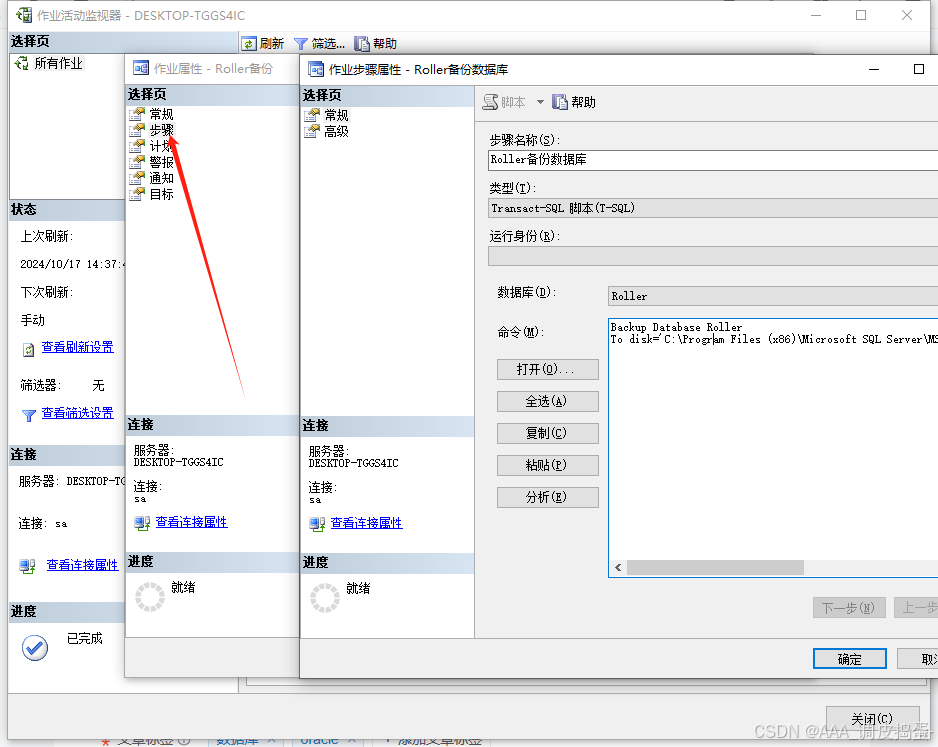Click the 就绪 progress spinner in 作业步骤属性
This screenshot has width=938, height=747.
pos(325,598)
